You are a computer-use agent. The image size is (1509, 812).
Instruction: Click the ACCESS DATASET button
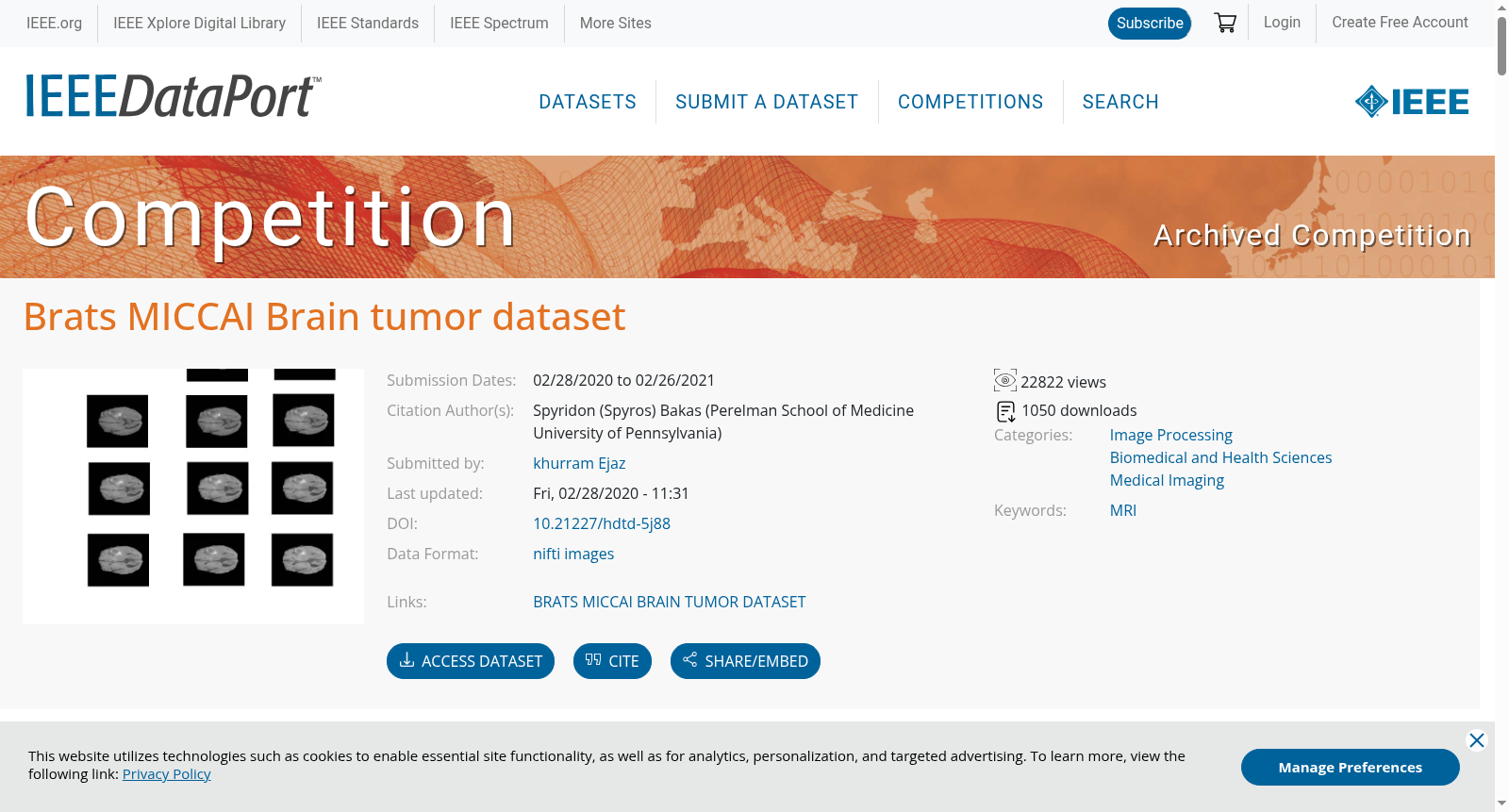point(471,661)
